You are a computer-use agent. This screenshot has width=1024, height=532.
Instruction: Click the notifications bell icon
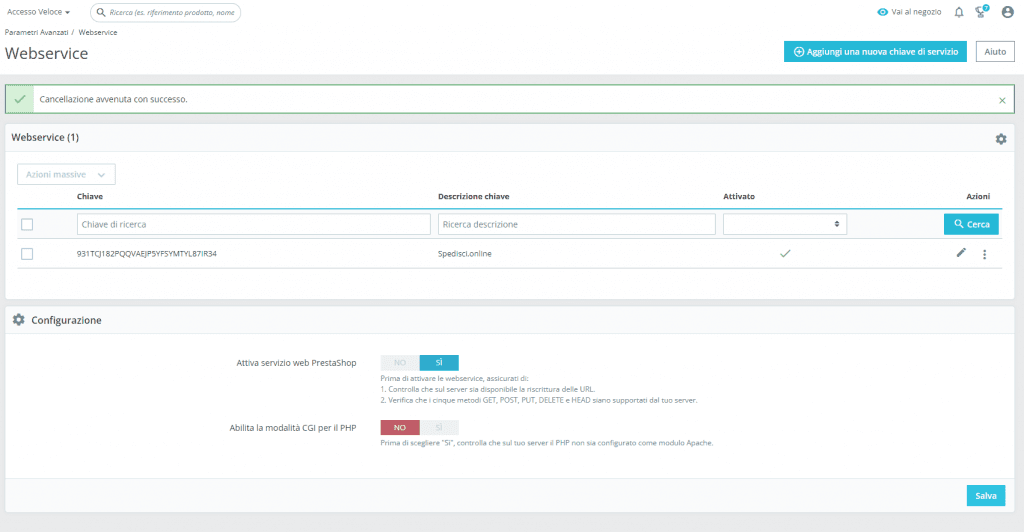tap(959, 12)
